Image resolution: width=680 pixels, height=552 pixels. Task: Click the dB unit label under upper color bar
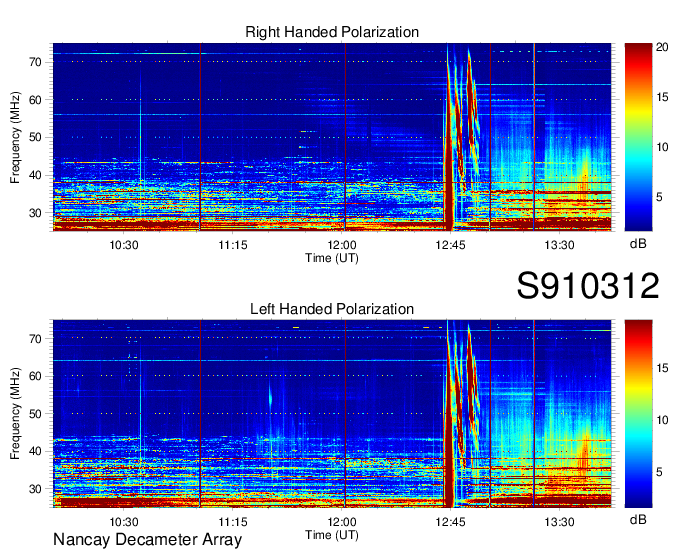(638, 244)
